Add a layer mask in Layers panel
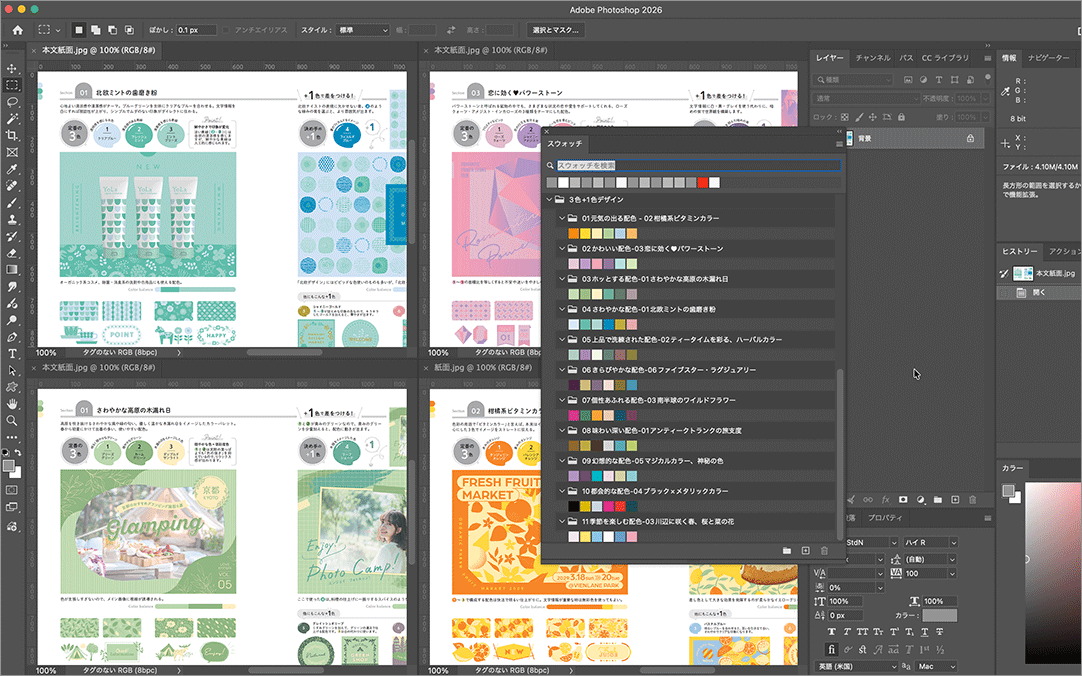The width and height of the screenshot is (1082, 676). pos(903,499)
